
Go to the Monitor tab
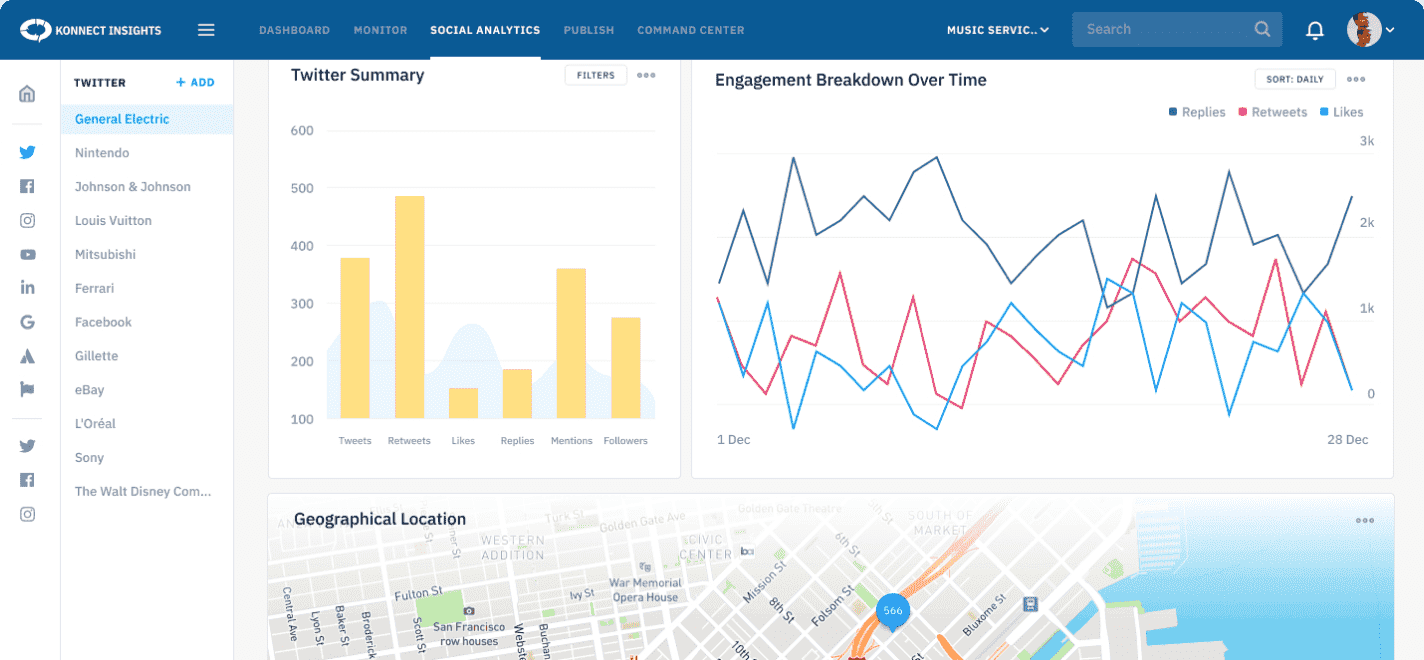pyautogui.click(x=380, y=30)
